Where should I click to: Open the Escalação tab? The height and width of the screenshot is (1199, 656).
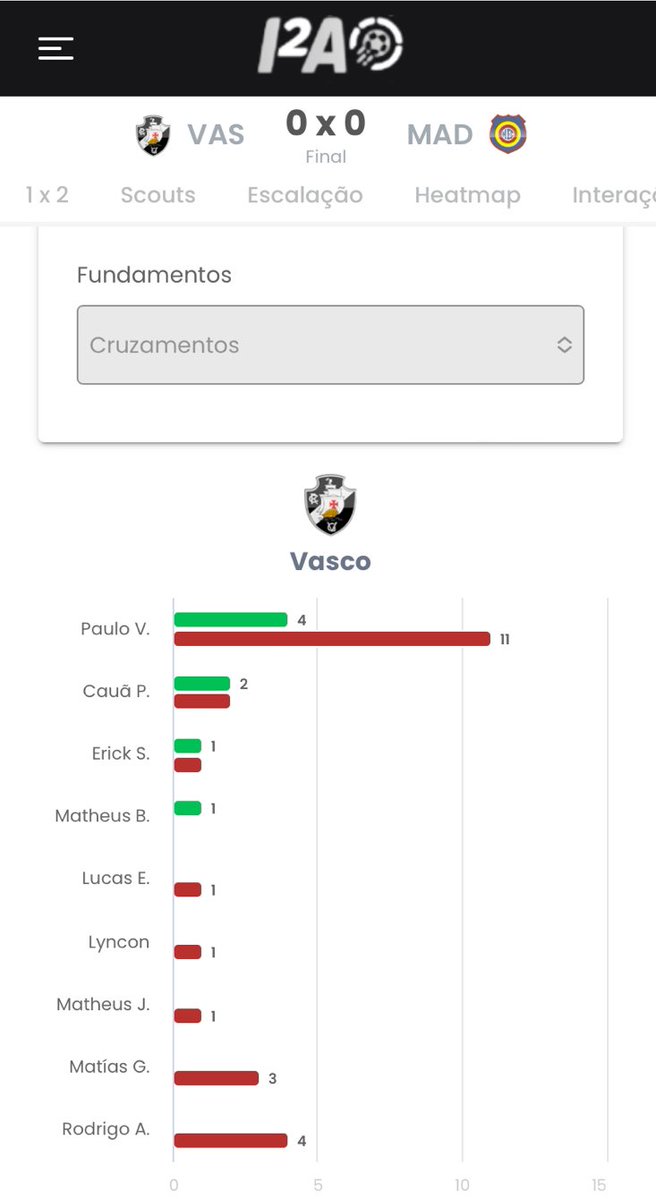305,195
